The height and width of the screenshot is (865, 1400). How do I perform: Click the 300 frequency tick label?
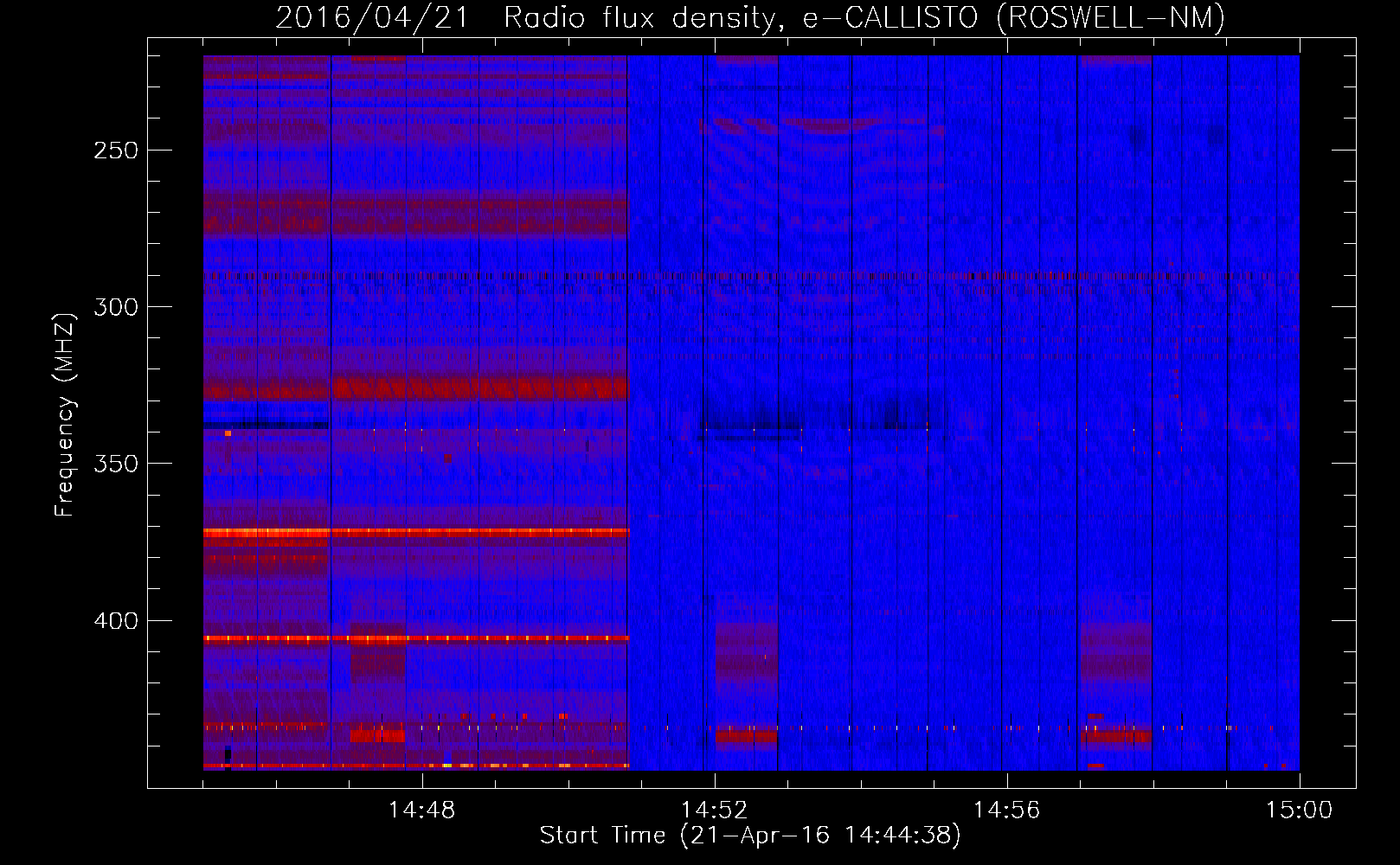[116, 307]
